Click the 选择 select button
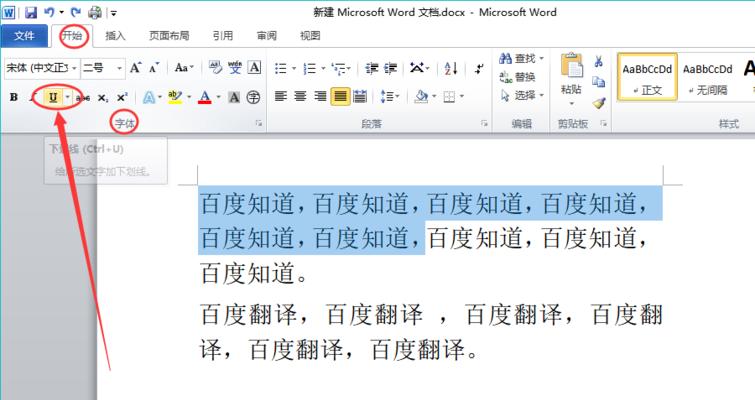 pos(522,95)
